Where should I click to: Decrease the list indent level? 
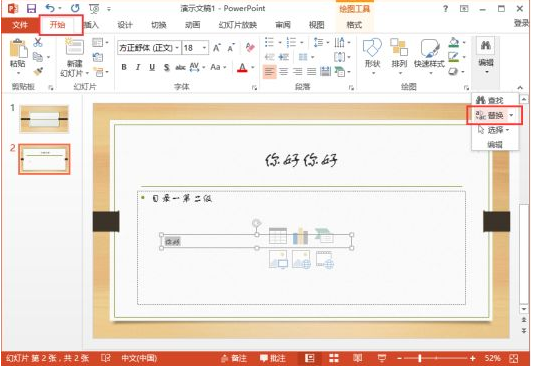tap(269, 57)
